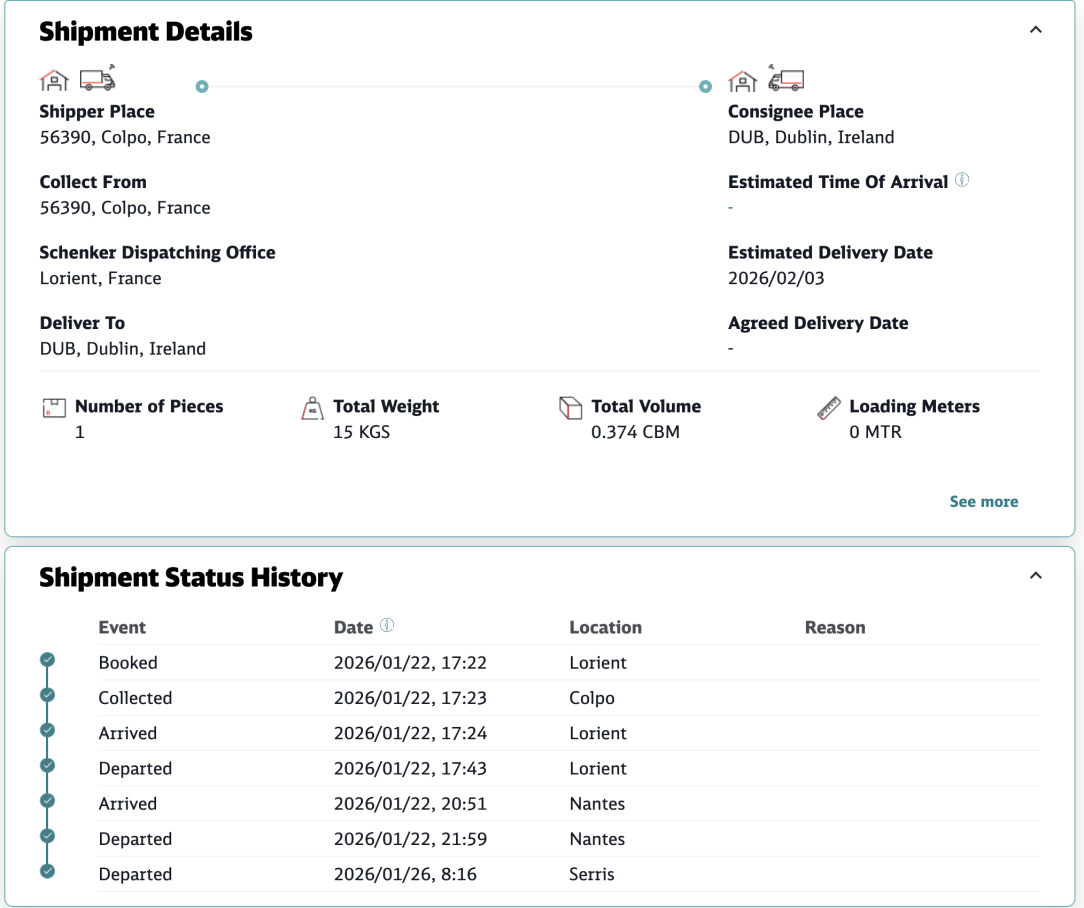
Task: Click the Loading Meters ruler icon
Action: pos(828,408)
